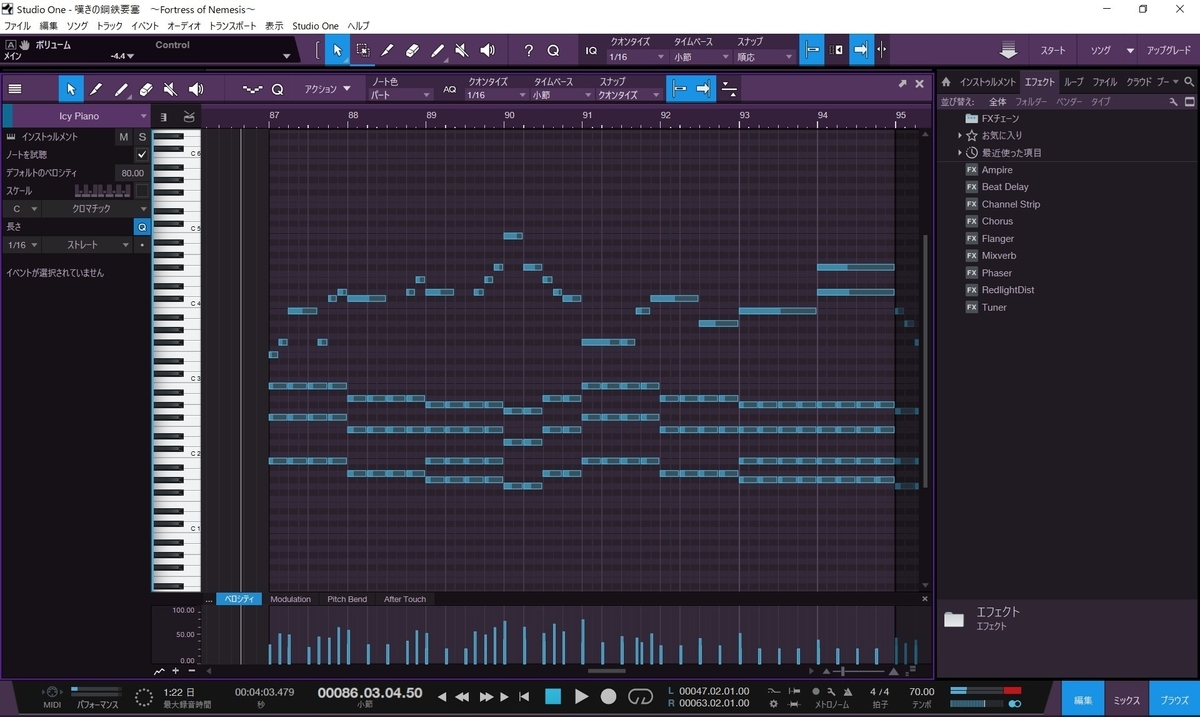Click the editor horizontal scrollbar

pyautogui.click(x=606, y=671)
